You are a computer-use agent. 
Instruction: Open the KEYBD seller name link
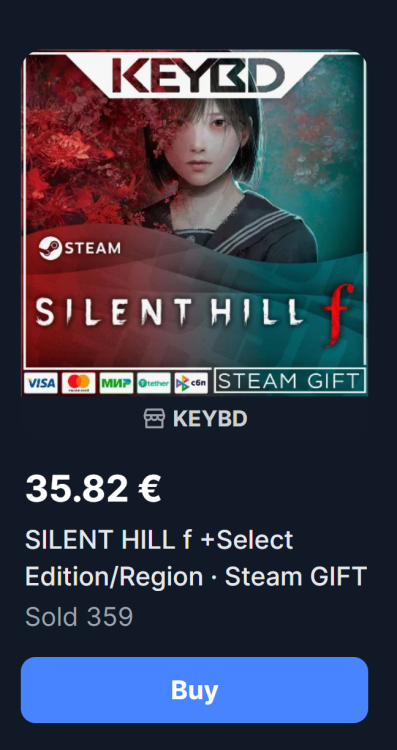coord(210,419)
